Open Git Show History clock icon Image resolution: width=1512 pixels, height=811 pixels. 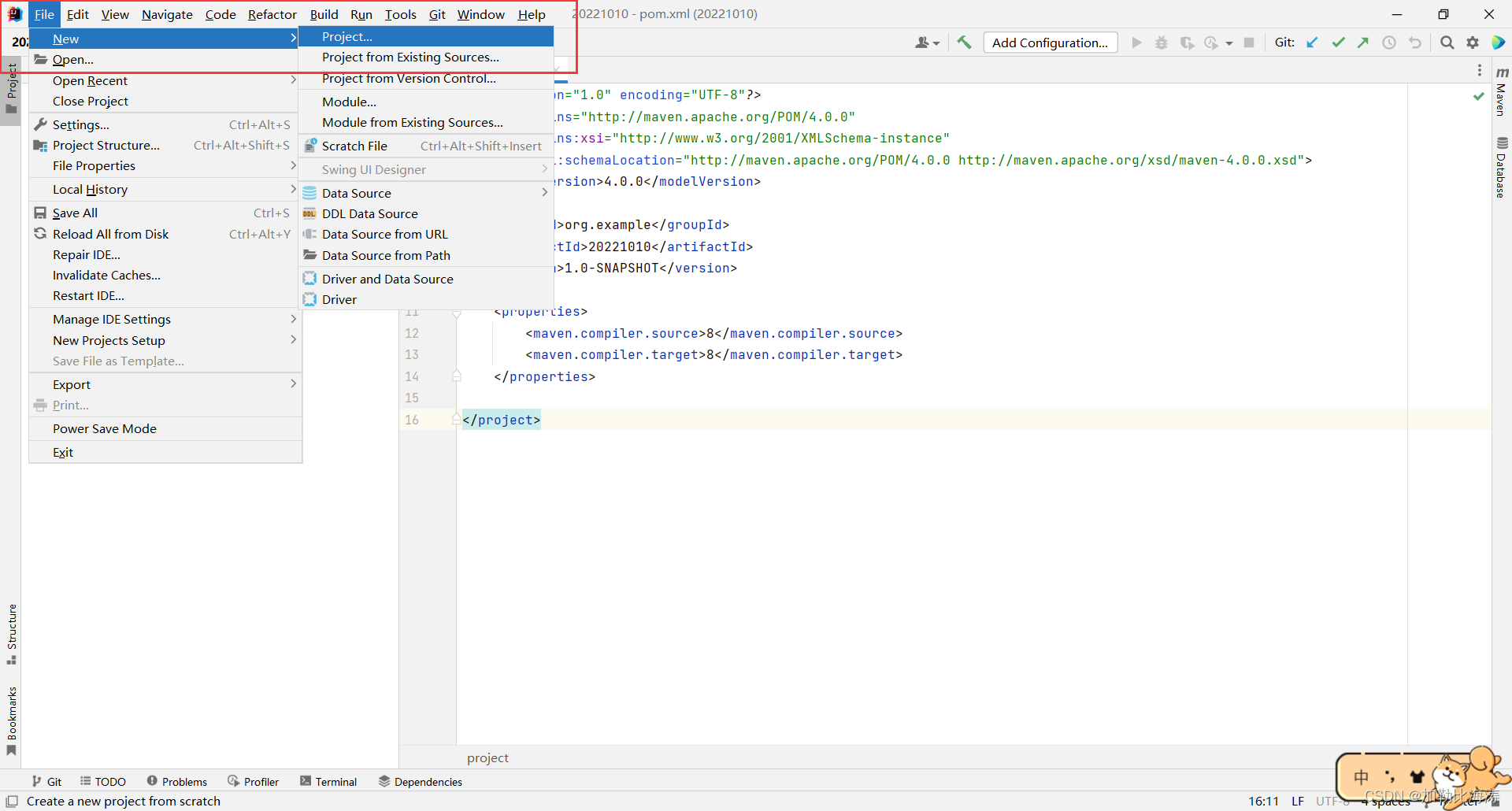click(1389, 43)
